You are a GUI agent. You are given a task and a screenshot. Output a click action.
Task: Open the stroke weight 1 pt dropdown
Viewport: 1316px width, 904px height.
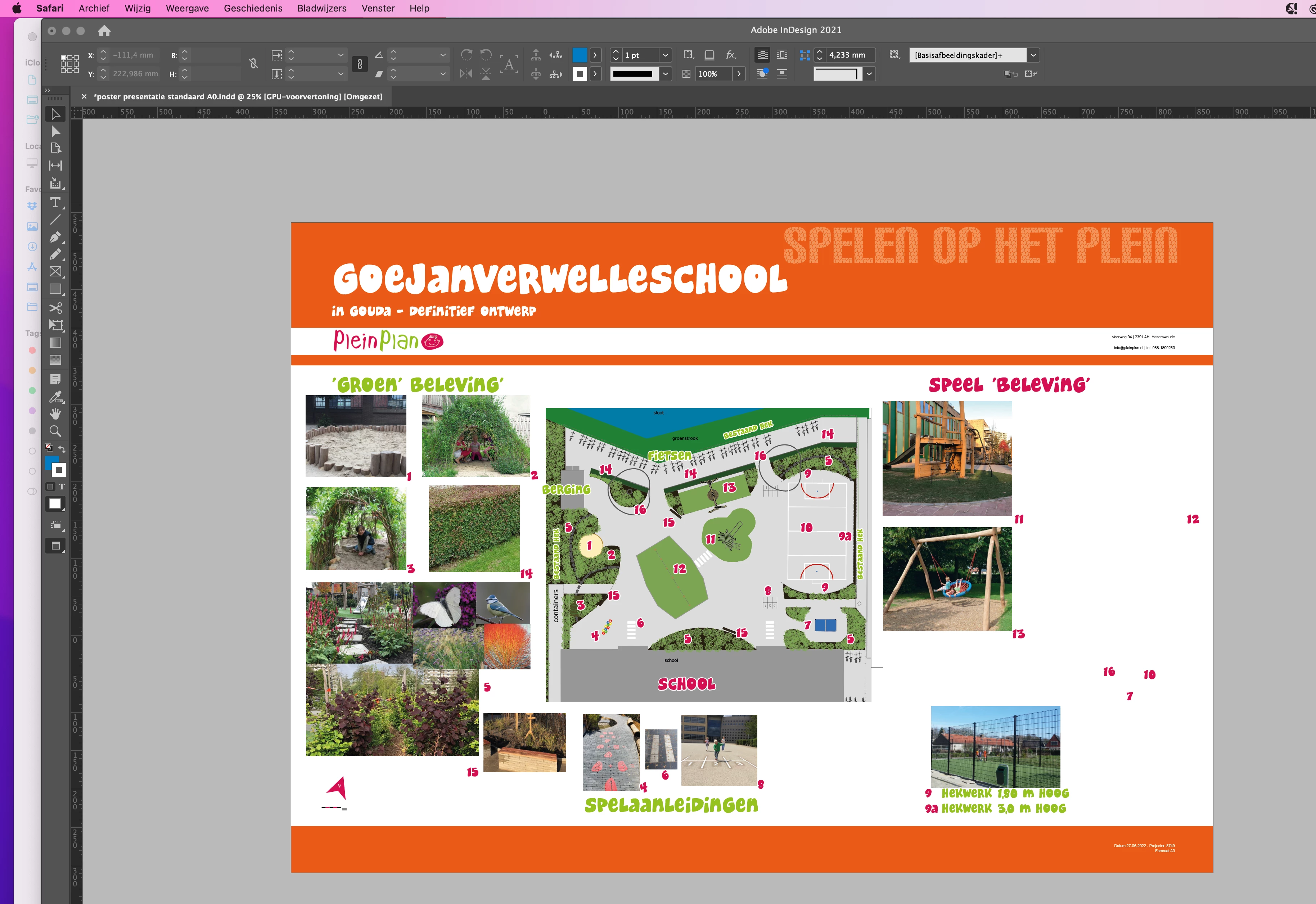tap(666, 55)
